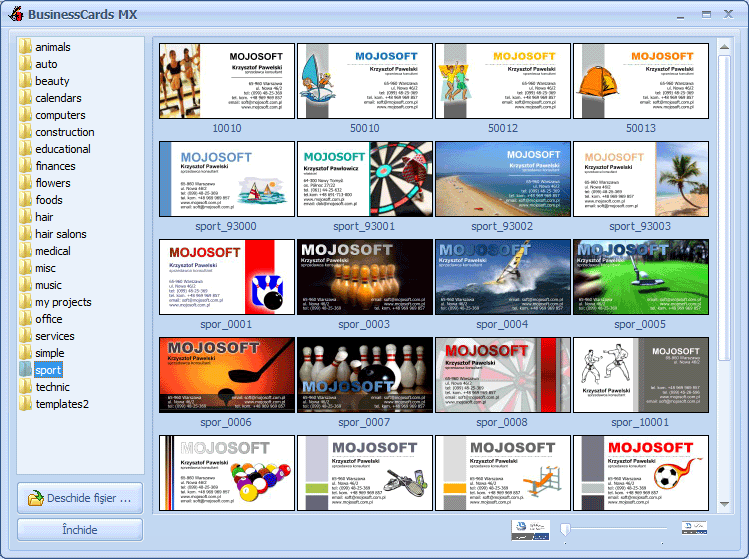The image size is (749, 559).
Task: Click the vertical scrollbar thumb
Action: (724, 208)
